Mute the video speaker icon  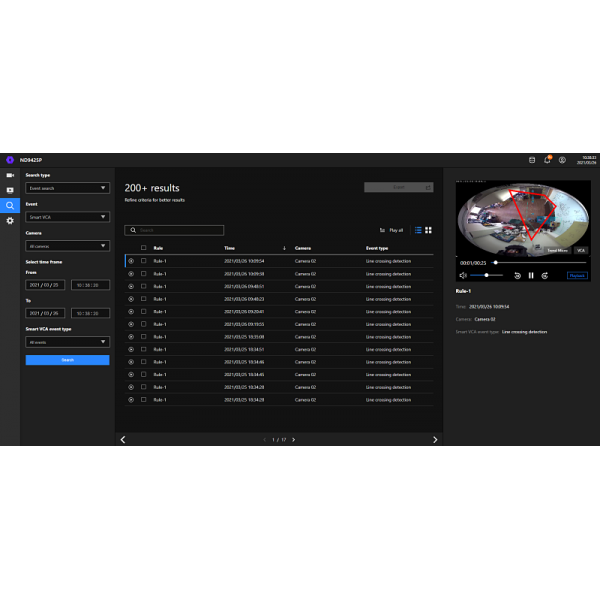pyautogui.click(x=463, y=275)
